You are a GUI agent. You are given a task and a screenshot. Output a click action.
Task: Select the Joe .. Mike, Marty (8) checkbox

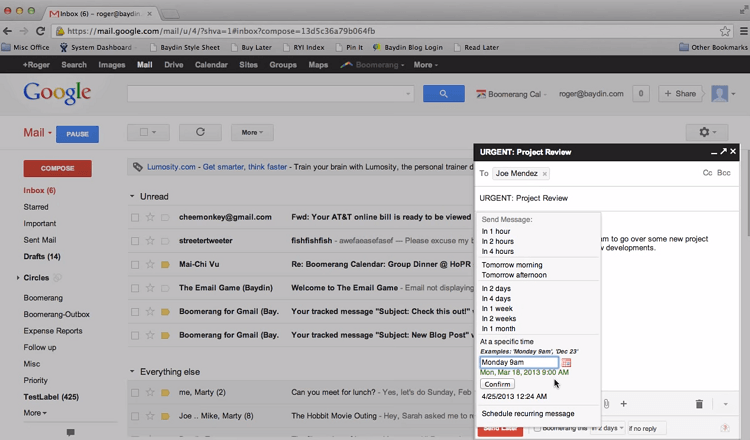click(x=135, y=417)
